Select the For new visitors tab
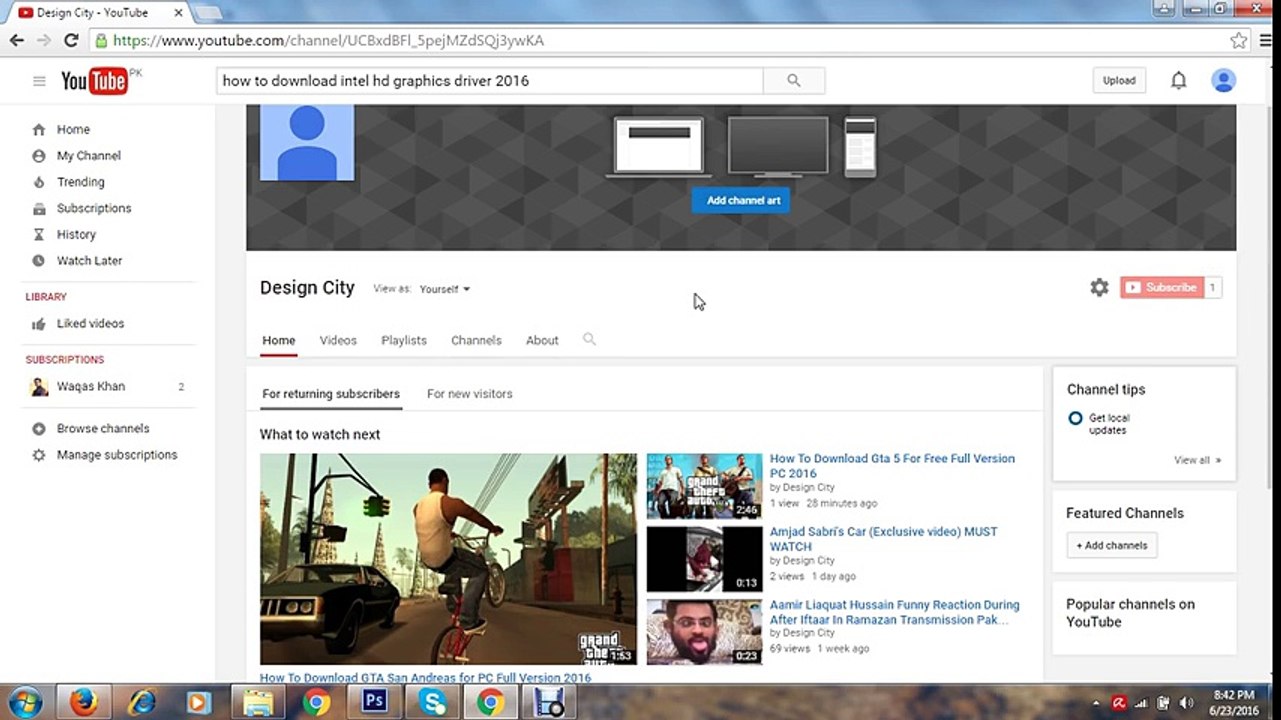Viewport: 1281px width, 720px height. 470,394
